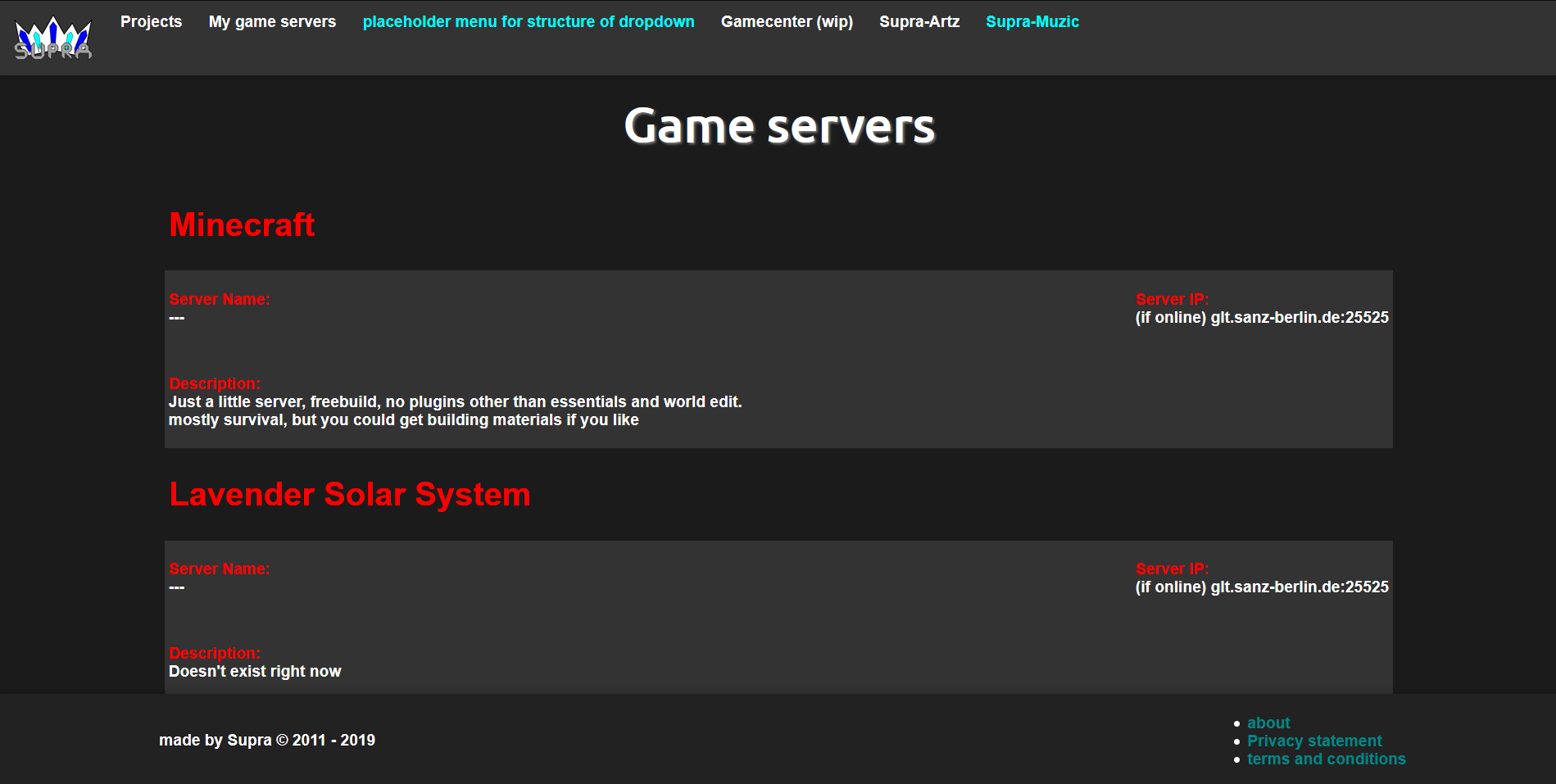Click the "Doesn't exist right now" description

tap(255, 672)
